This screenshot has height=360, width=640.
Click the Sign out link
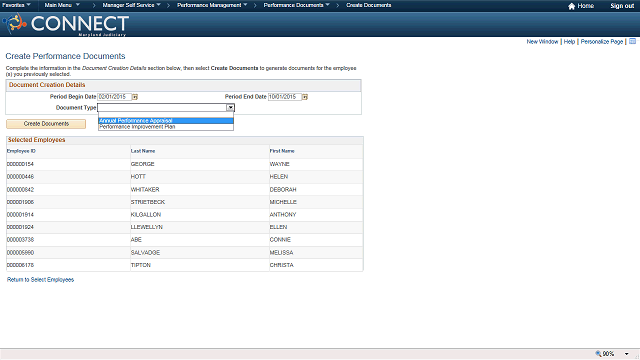[622, 6]
